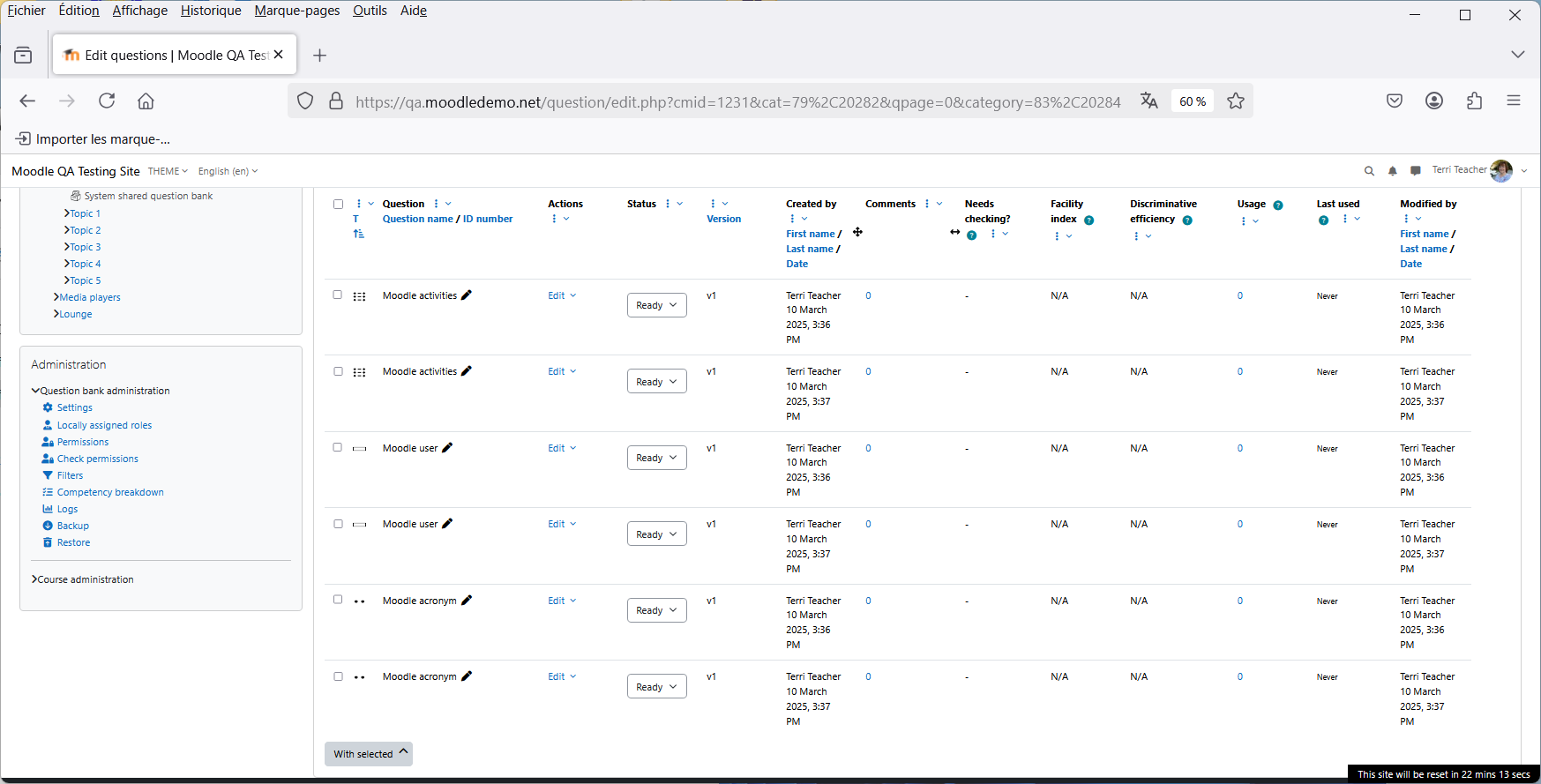Image resolution: width=1541 pixels, height=784 pixels.
Task: Toggle the select-all questions checkbox in header
Action: (338, 204)
